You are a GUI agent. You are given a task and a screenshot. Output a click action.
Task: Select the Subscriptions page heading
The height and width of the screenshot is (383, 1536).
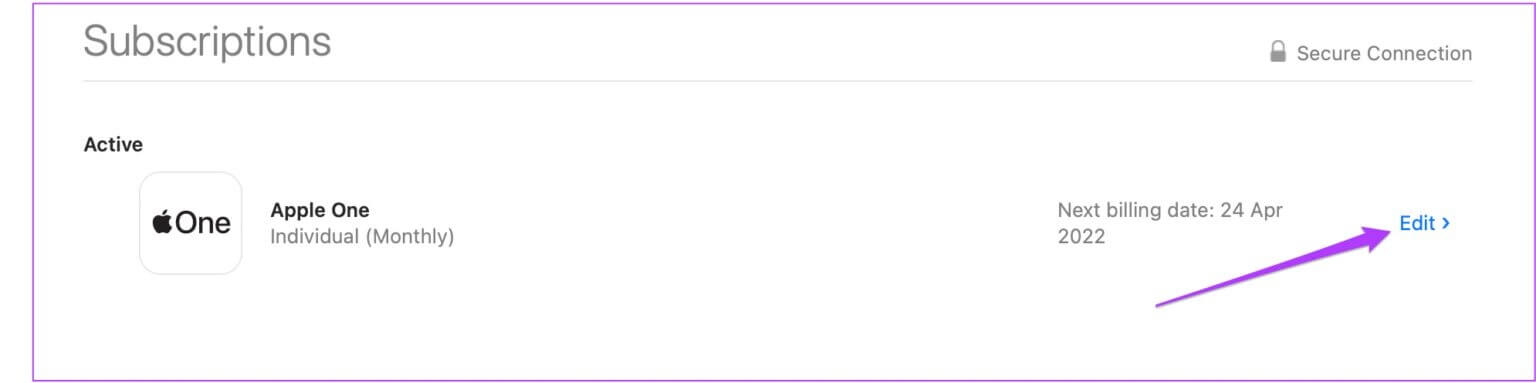(207, 41)
